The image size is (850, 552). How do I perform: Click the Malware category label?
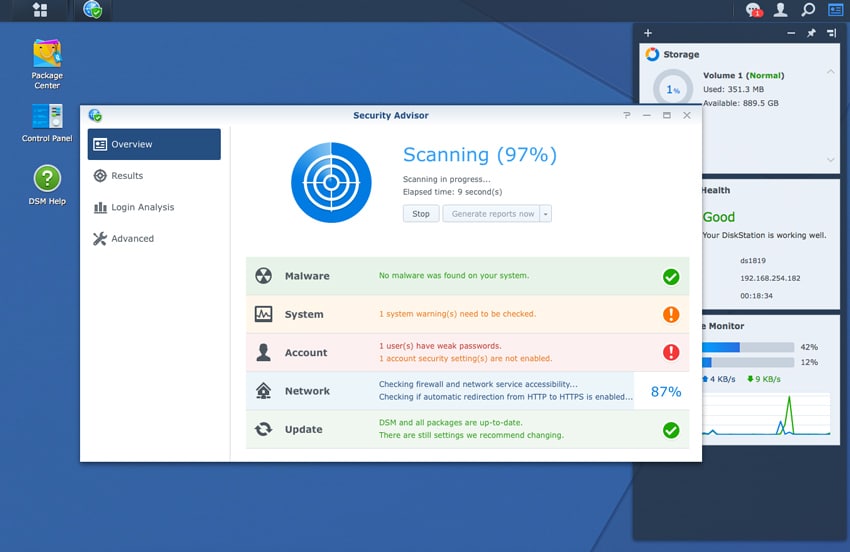[307, 276]
